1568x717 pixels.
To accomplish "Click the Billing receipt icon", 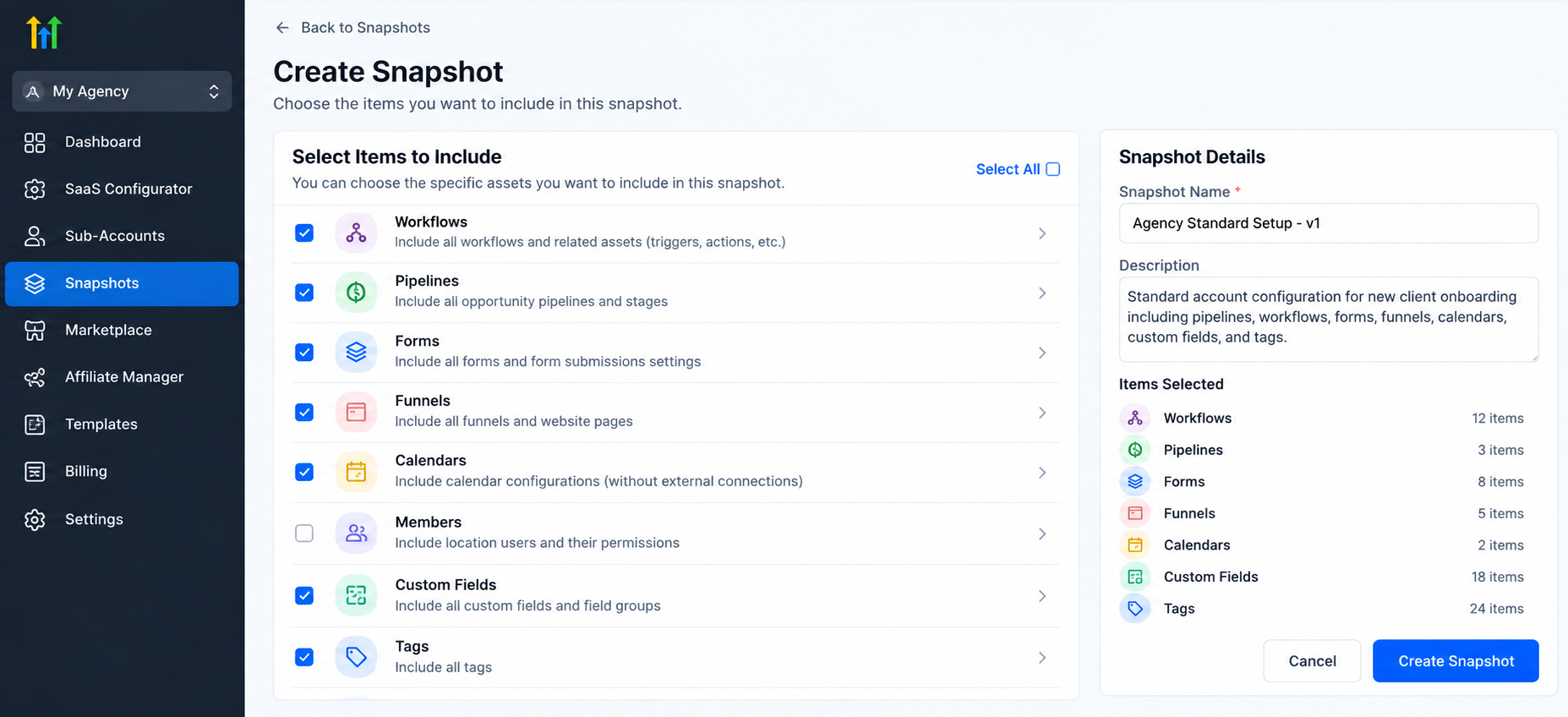I will [35, 471].
